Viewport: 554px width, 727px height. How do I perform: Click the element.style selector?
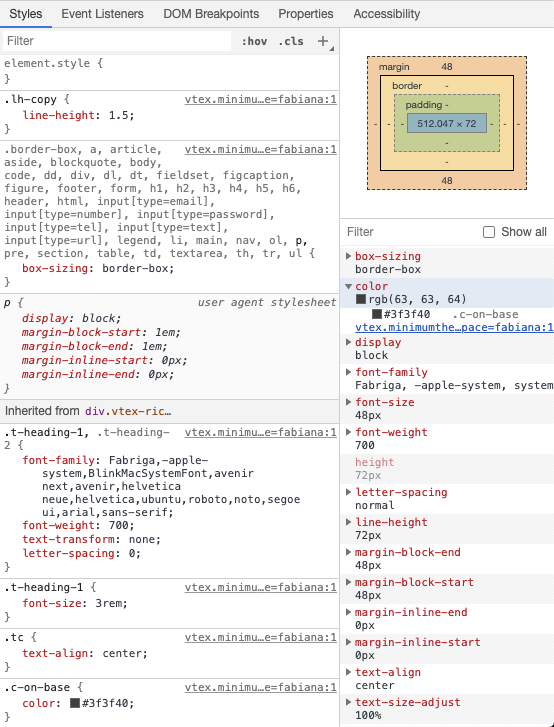click(x=47, y=64)
